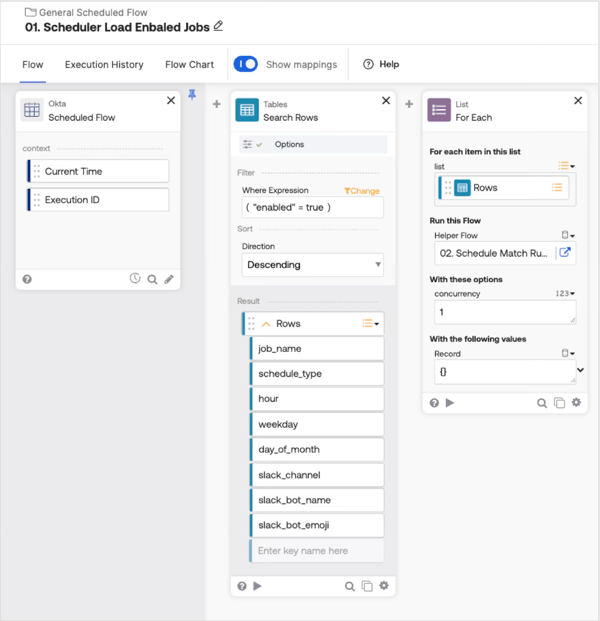Open helper flow 02 in new window
Viewport: 600px width, 621px height.
pyautogui.click(x=565, y=252)
